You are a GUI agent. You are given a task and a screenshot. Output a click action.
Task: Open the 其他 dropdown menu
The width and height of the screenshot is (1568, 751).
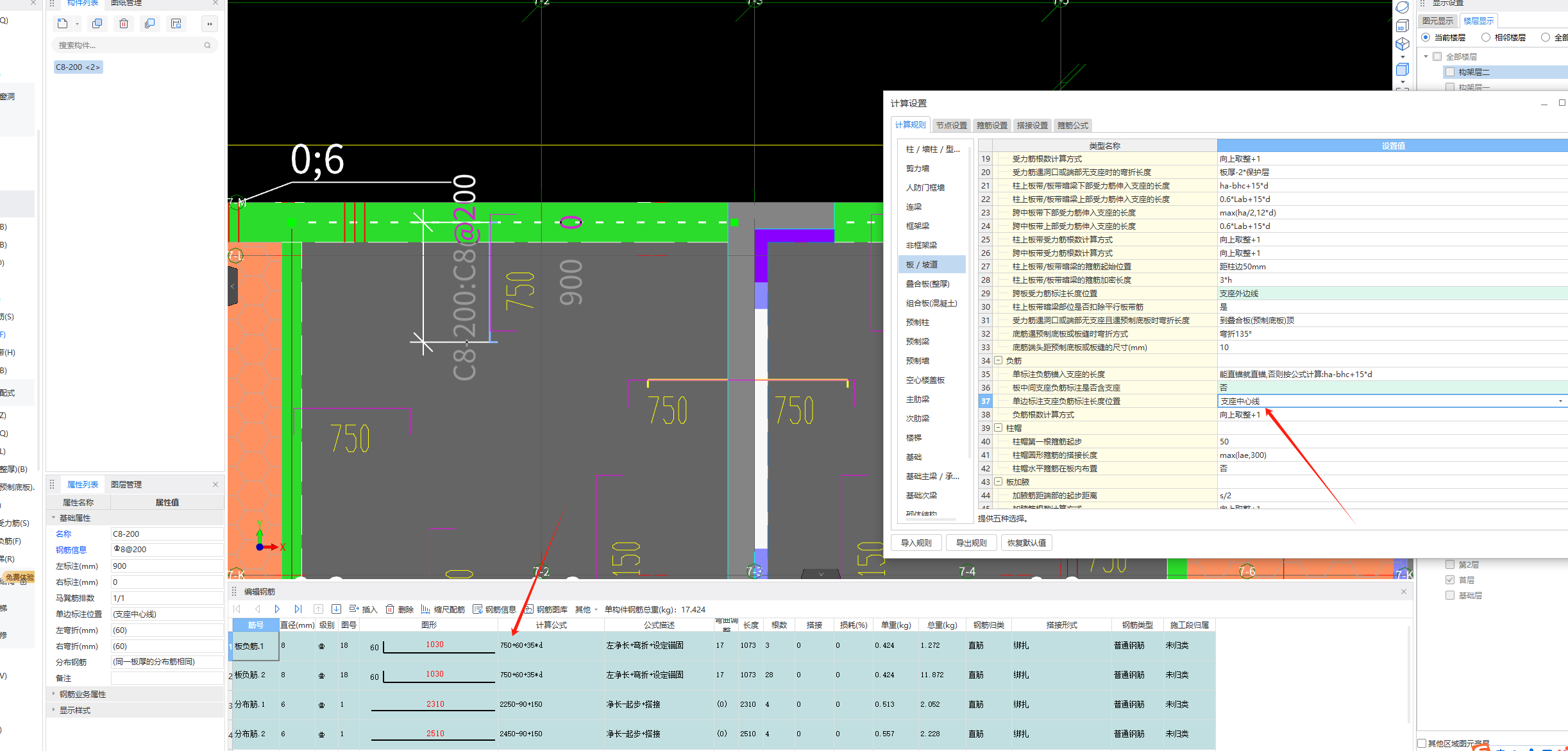coord(586,609)
